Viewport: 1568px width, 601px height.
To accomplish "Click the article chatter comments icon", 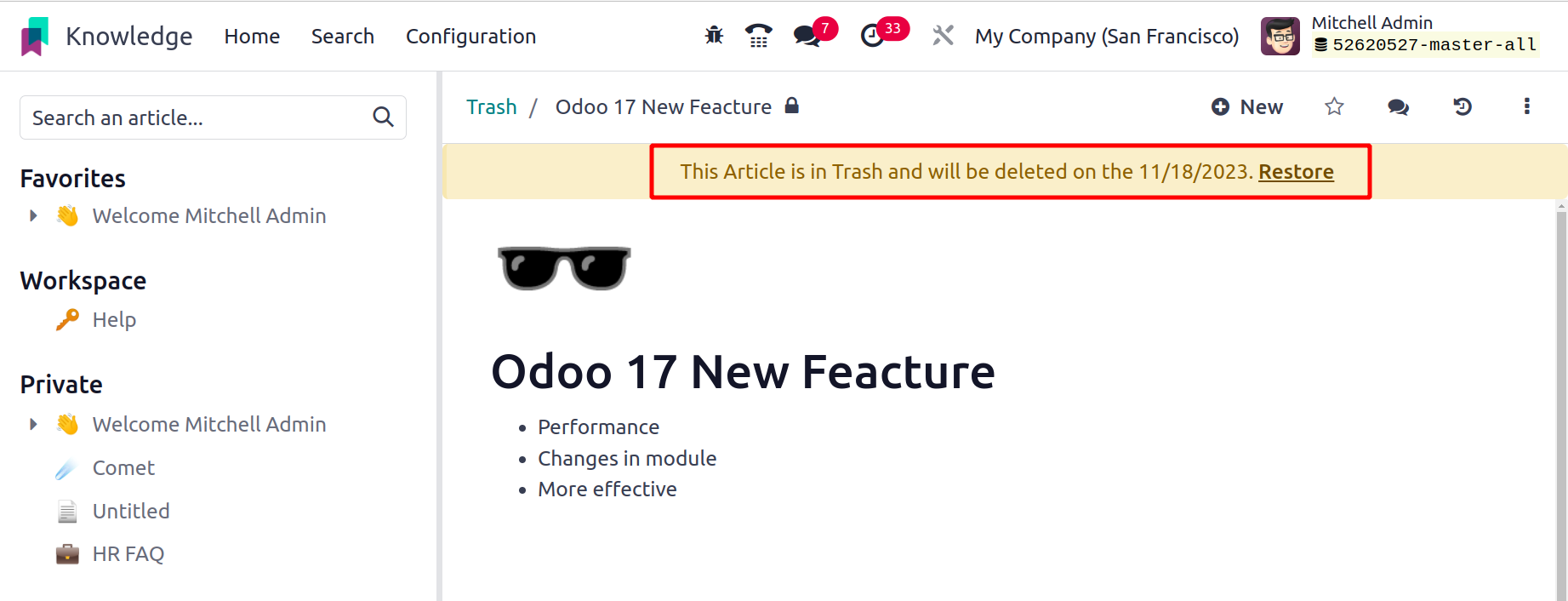I will click(x=1398, y=107).
